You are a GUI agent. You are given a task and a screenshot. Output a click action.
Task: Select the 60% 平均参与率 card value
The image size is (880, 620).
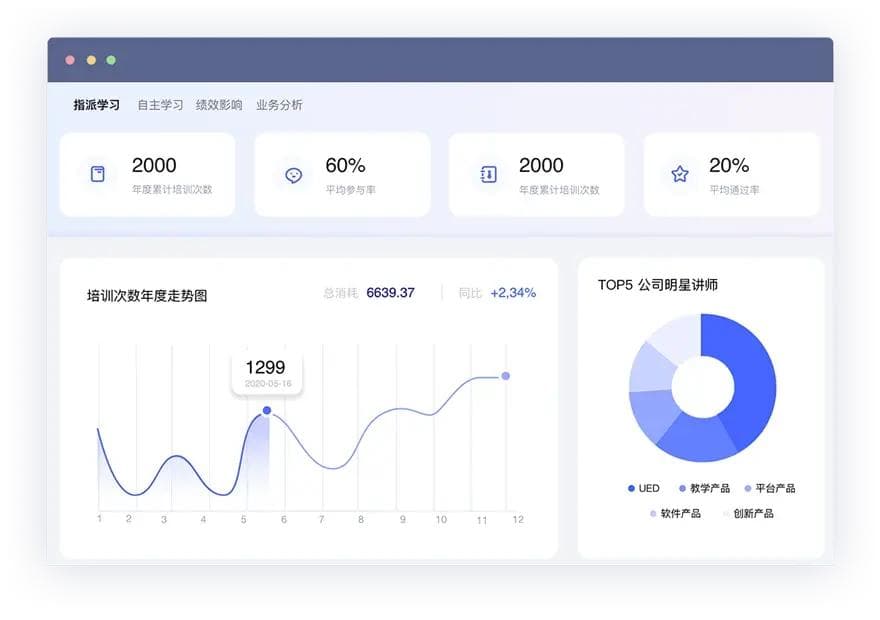(x=345, y=166)
